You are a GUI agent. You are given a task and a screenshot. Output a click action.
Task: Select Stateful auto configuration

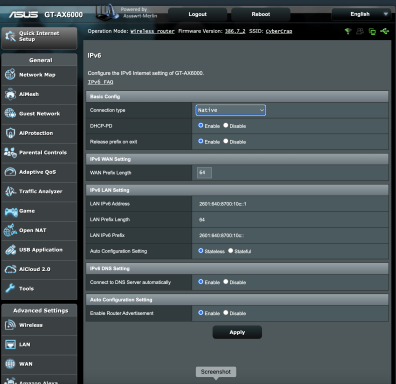[230, 251]
